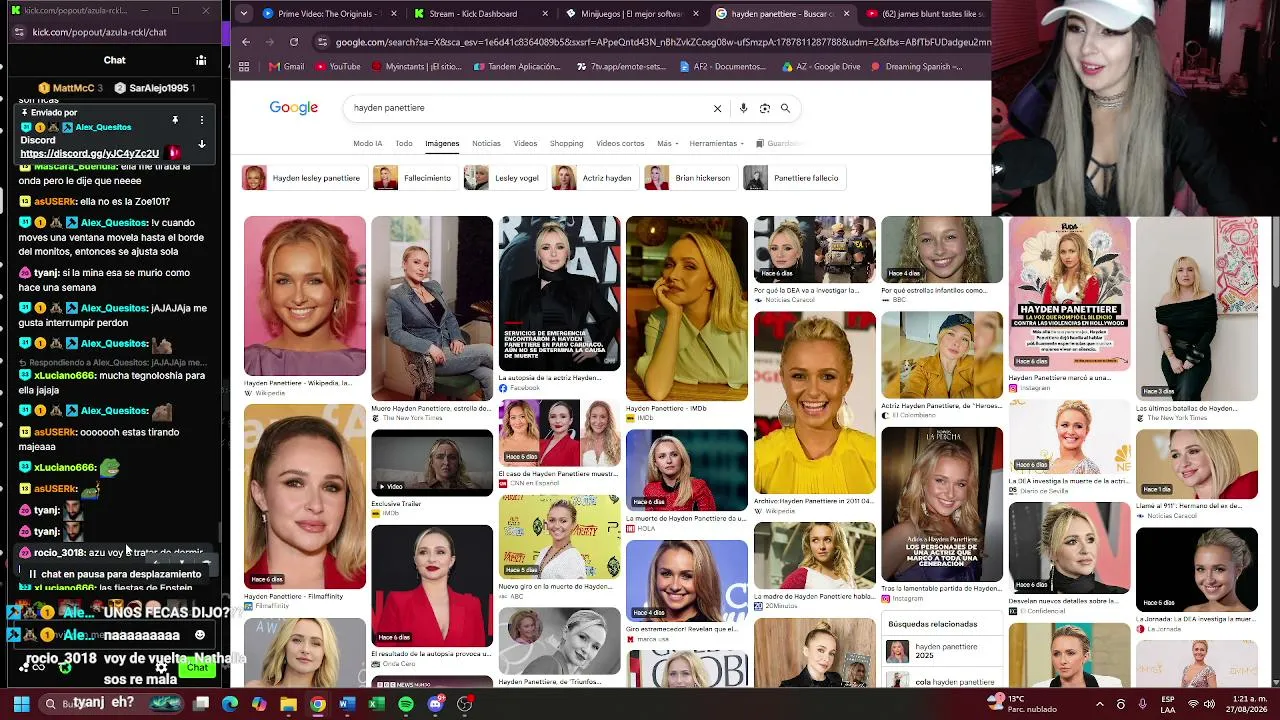Open the Kick chat viewers list icon
The image size is (1280, 720).
(x=201, y=60)
